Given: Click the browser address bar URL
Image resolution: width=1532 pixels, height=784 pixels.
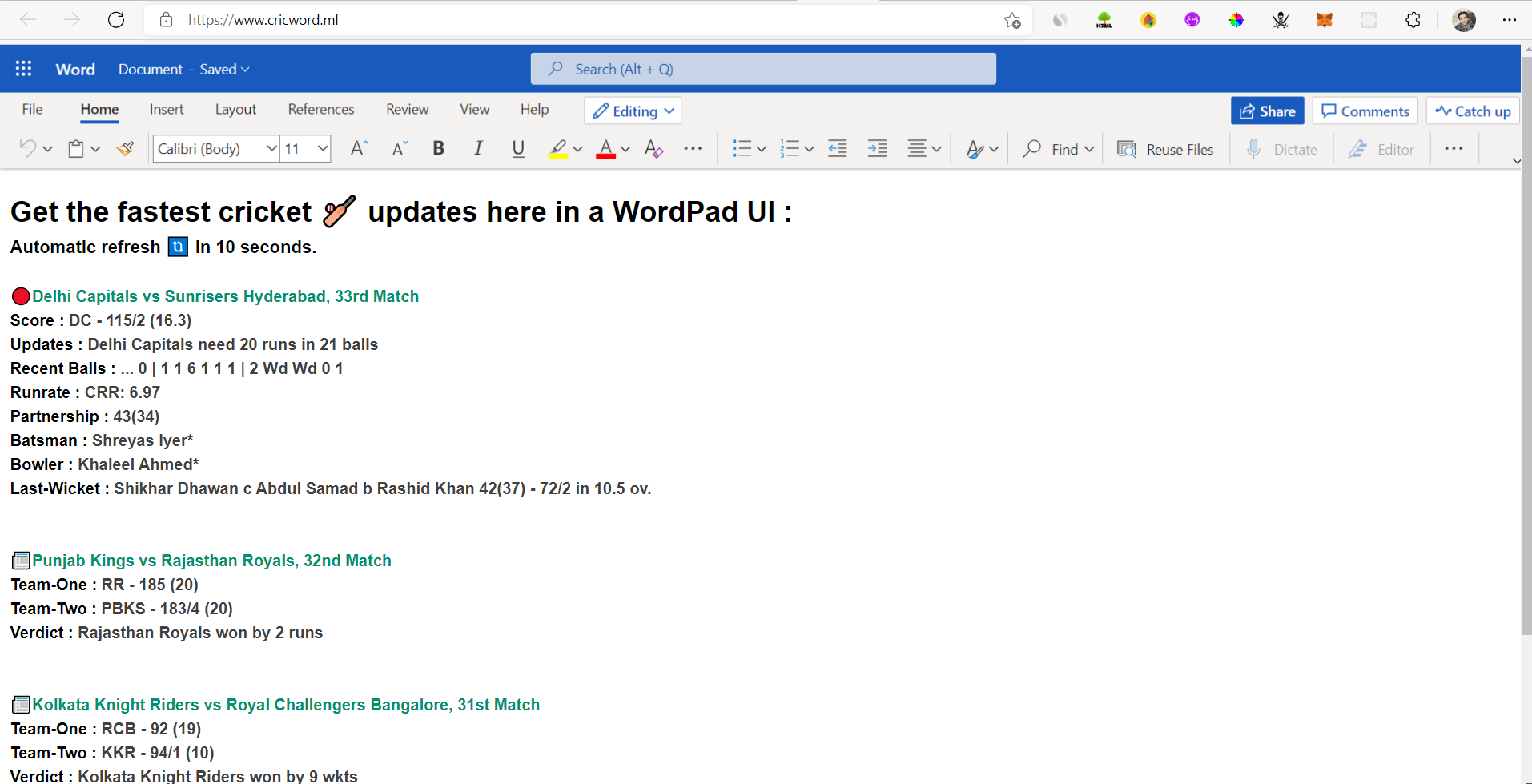Looking at the screenshot, I should [263, 20].
